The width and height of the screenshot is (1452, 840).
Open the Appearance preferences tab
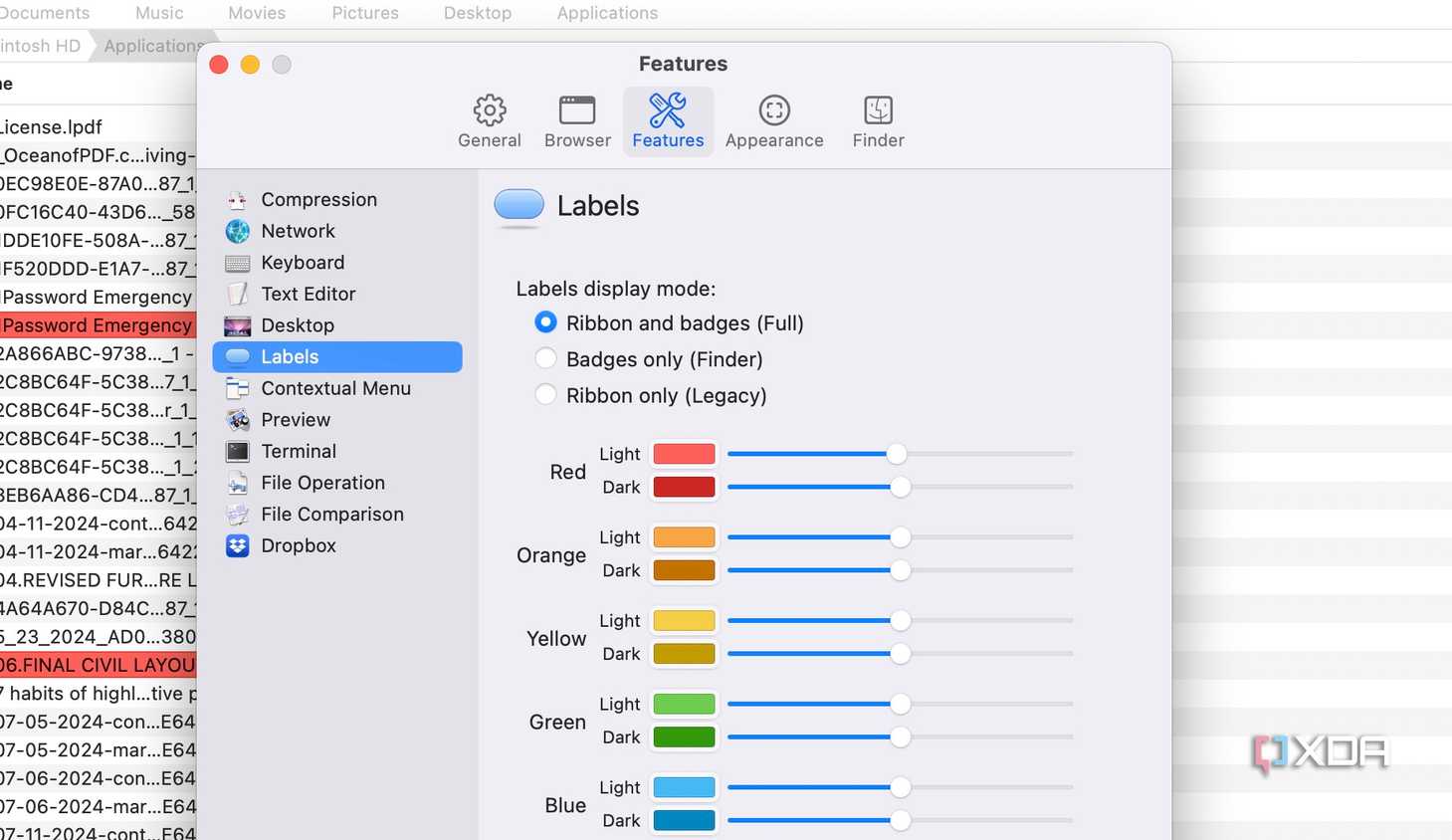click(774, 121)
